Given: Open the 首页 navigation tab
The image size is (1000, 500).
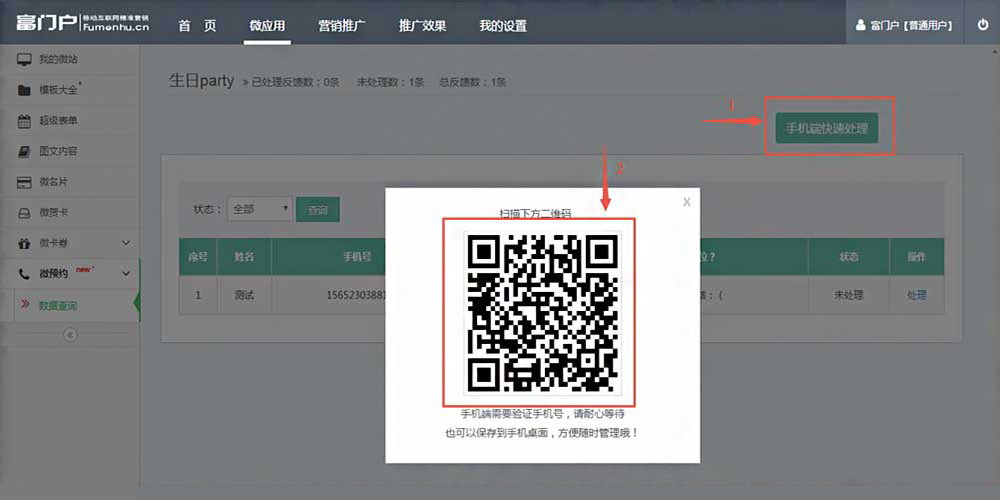Looking at the screenshot, I should click(198, 26).
